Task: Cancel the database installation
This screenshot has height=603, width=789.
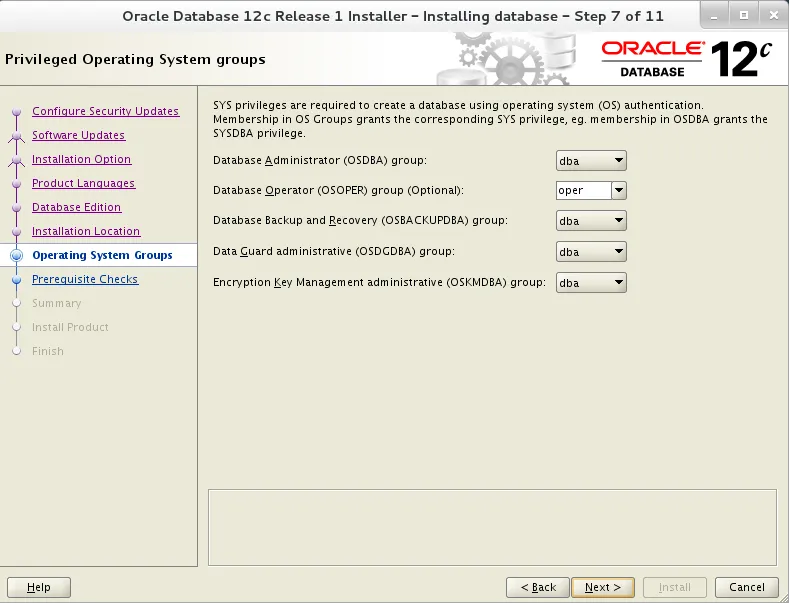Action: [x=747, y=587]
